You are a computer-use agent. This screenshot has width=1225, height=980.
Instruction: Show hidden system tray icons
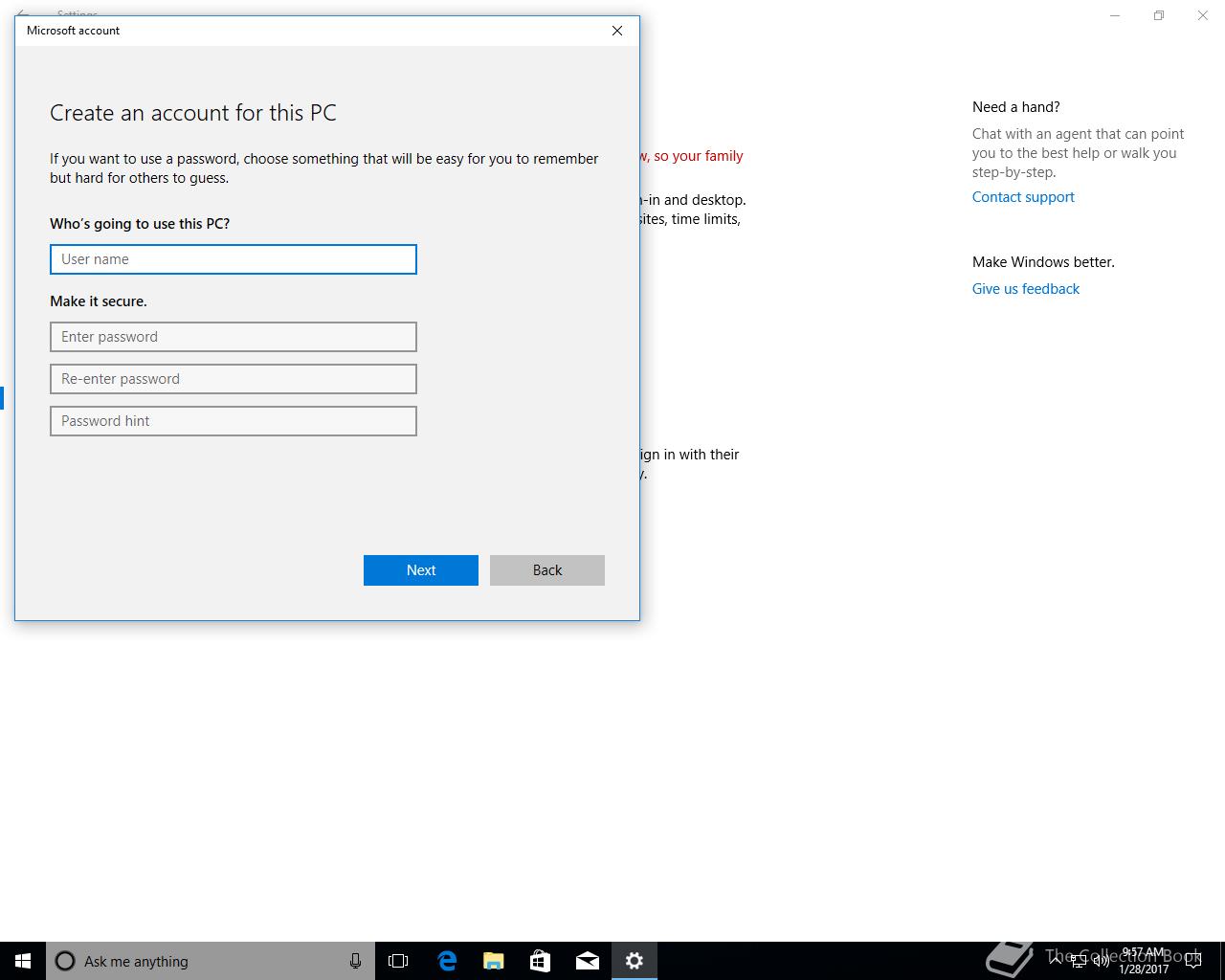click(1056, 961)
